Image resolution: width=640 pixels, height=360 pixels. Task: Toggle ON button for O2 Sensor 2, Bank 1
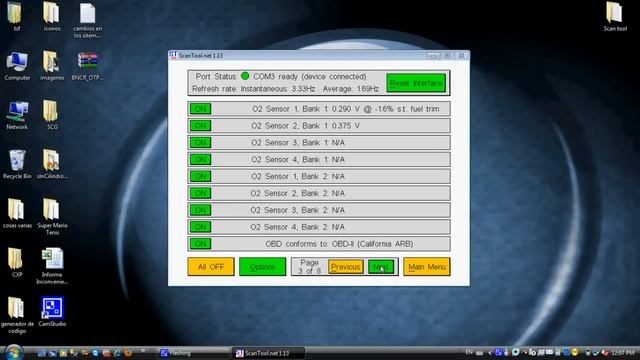click(x=200, y=126)
